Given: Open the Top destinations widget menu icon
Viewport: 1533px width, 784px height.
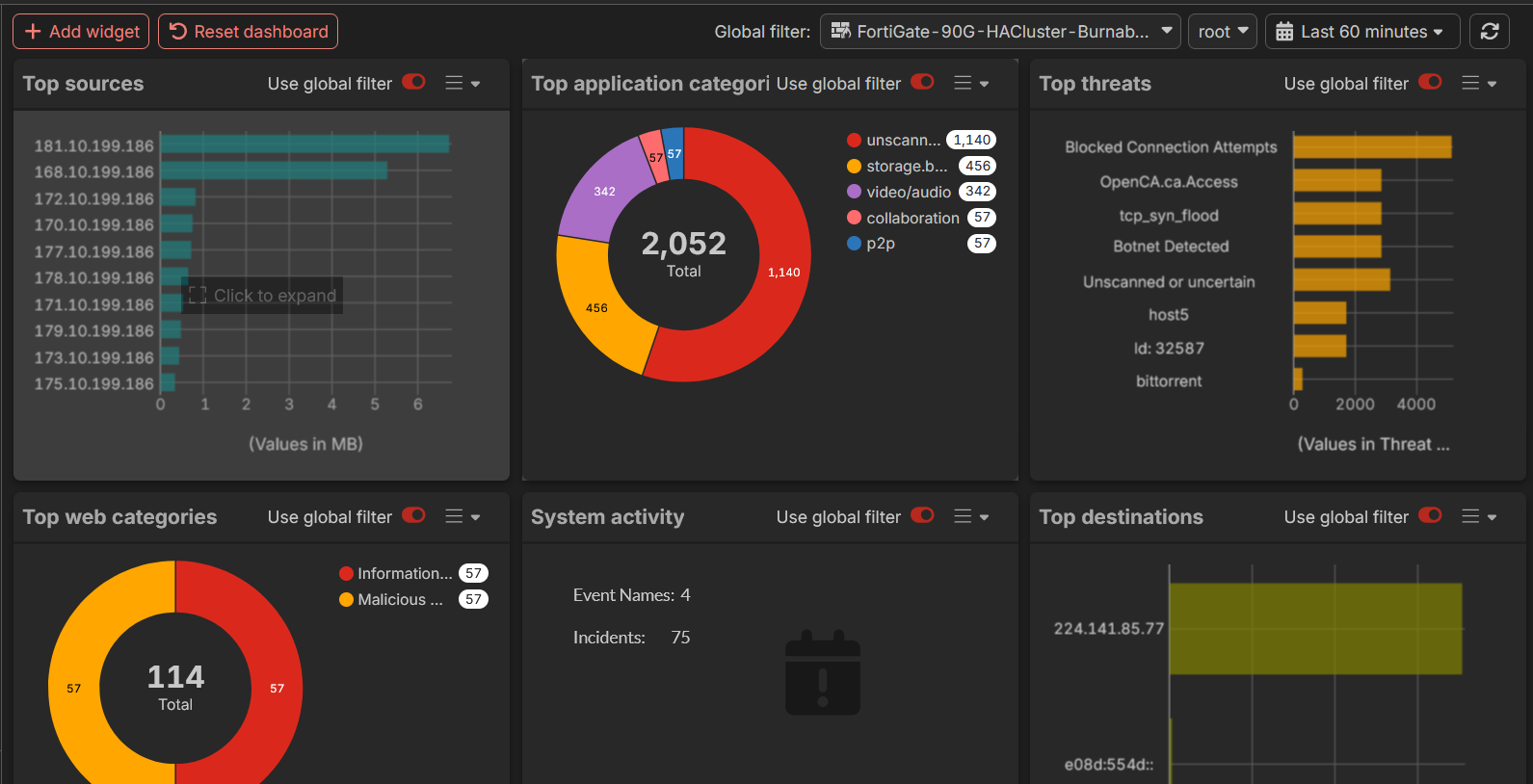Looking at the screenshot, I should (x=1479, y=517).
